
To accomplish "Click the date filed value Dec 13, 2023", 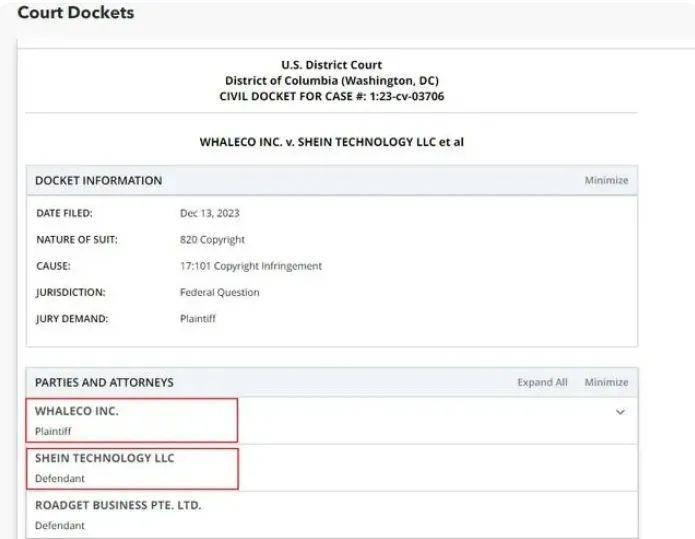I will [210, 213].
